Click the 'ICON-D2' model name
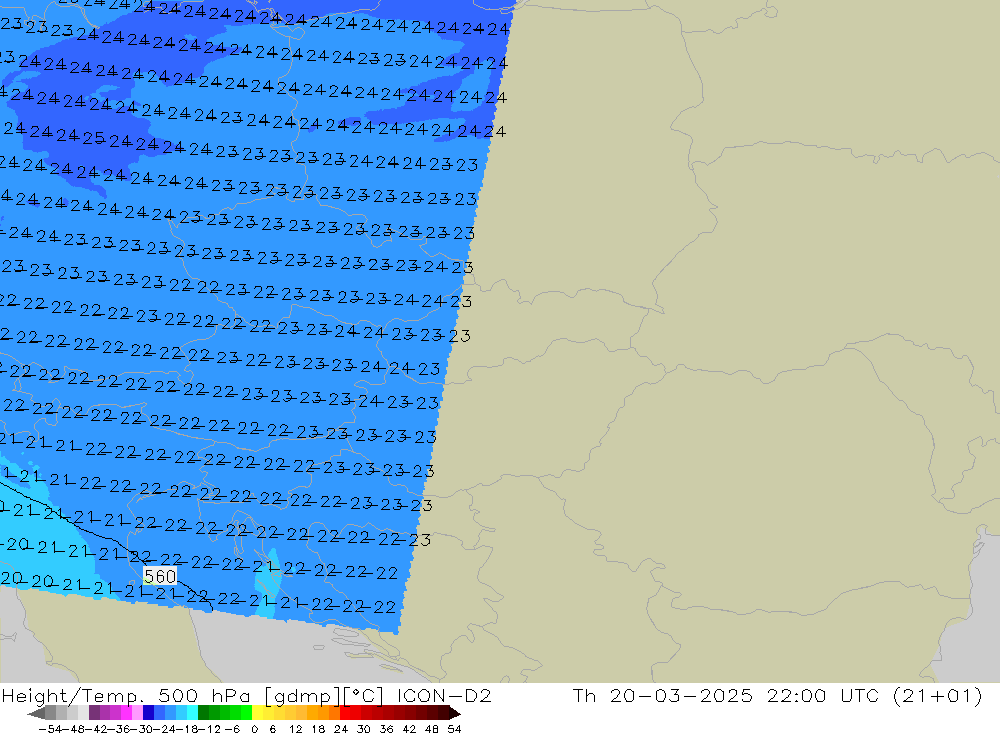1000x733 pixels. tap(444, 695)
